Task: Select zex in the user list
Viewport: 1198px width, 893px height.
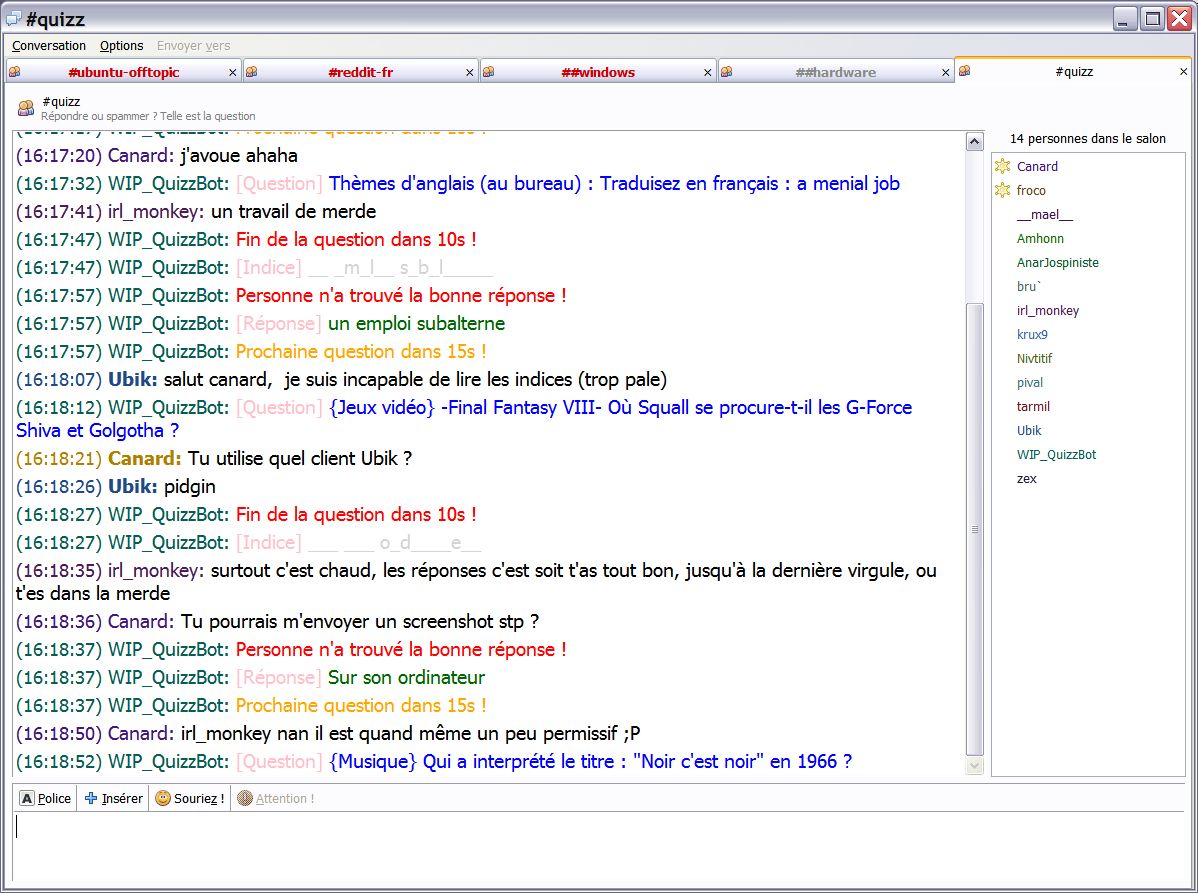Action: pos(1027,479)
